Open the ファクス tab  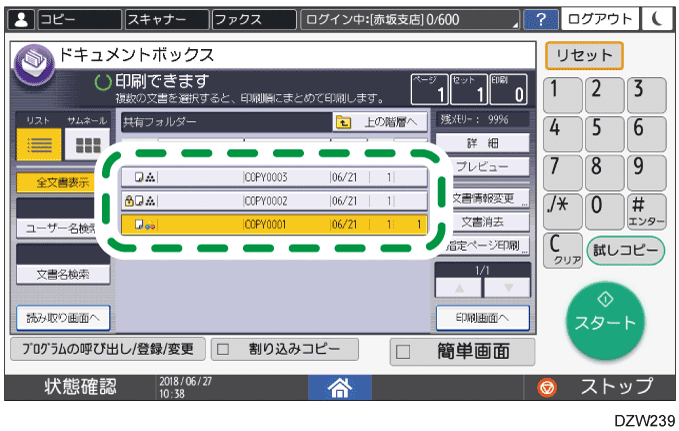tap(254, 19)
